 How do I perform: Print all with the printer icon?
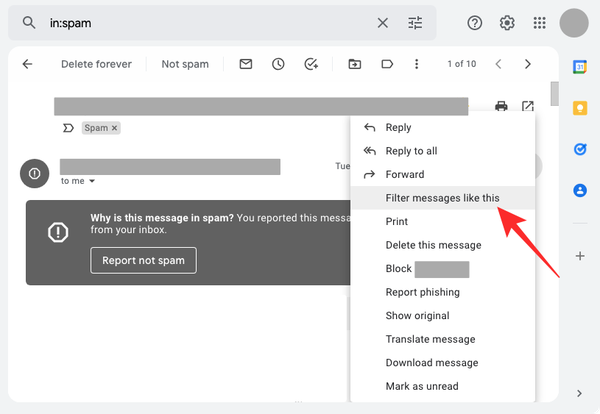pos(501,106)
